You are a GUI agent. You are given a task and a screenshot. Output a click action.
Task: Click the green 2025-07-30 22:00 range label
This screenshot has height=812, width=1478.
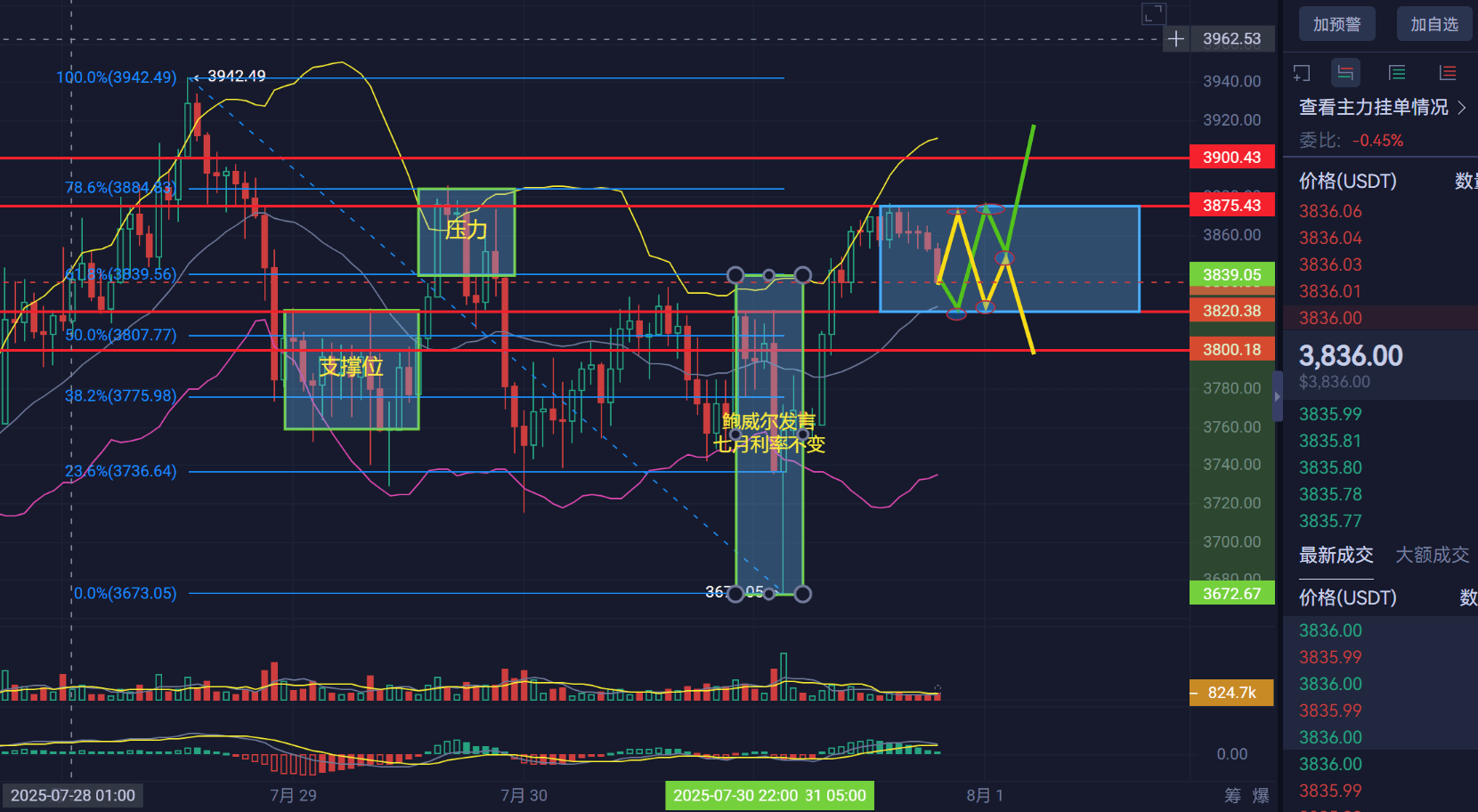769,795
